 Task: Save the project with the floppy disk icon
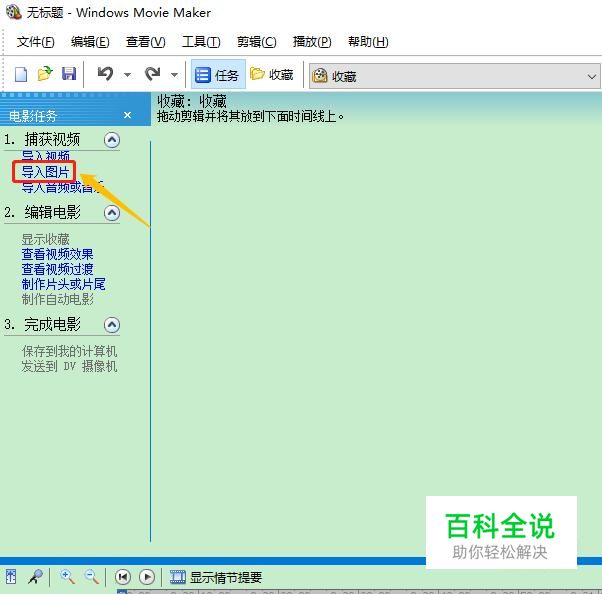[x=69, y=74]
